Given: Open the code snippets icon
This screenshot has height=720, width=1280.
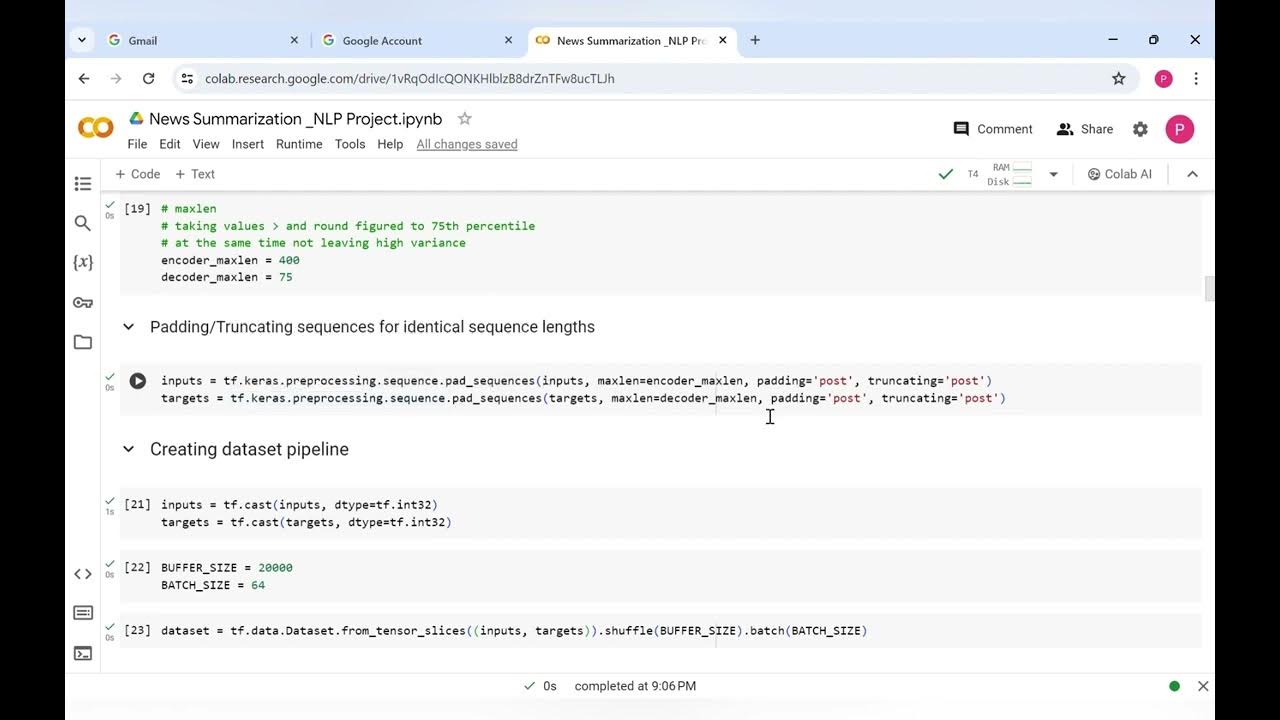Looking at the screenshot, I should point(83,574).
